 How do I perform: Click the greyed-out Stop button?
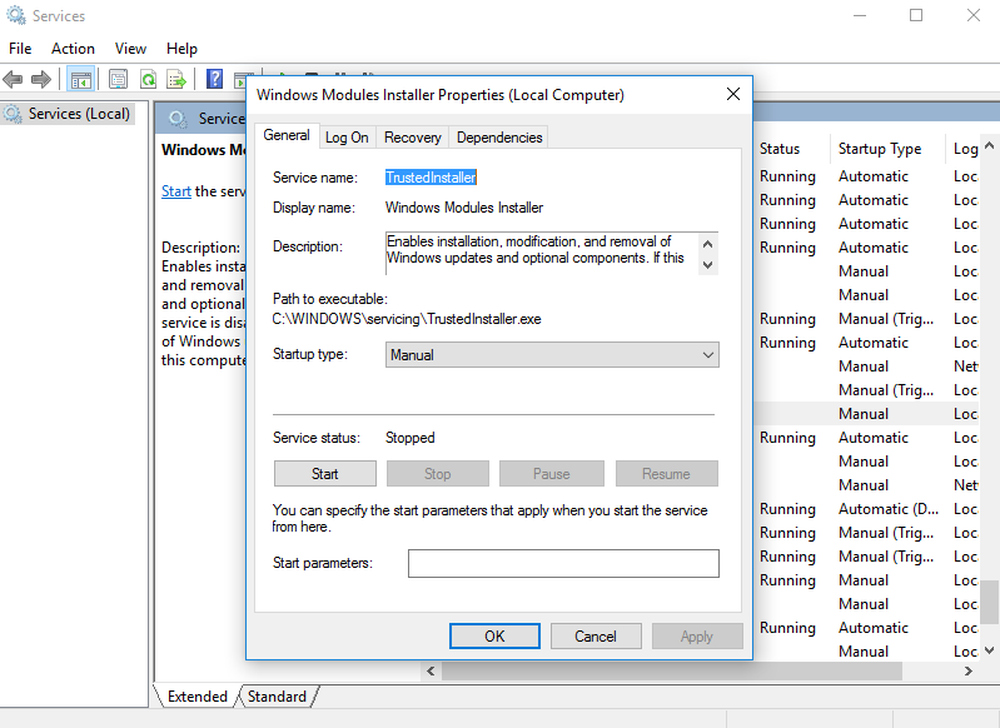(x=438, y=474)
